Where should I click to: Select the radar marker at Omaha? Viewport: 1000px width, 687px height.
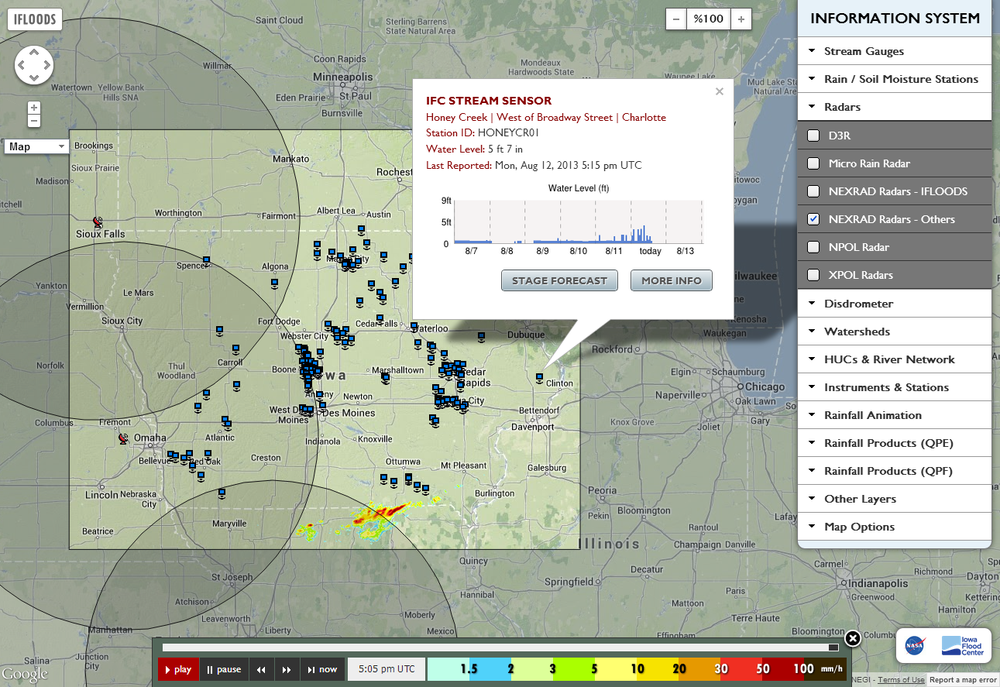pos(123,438)
